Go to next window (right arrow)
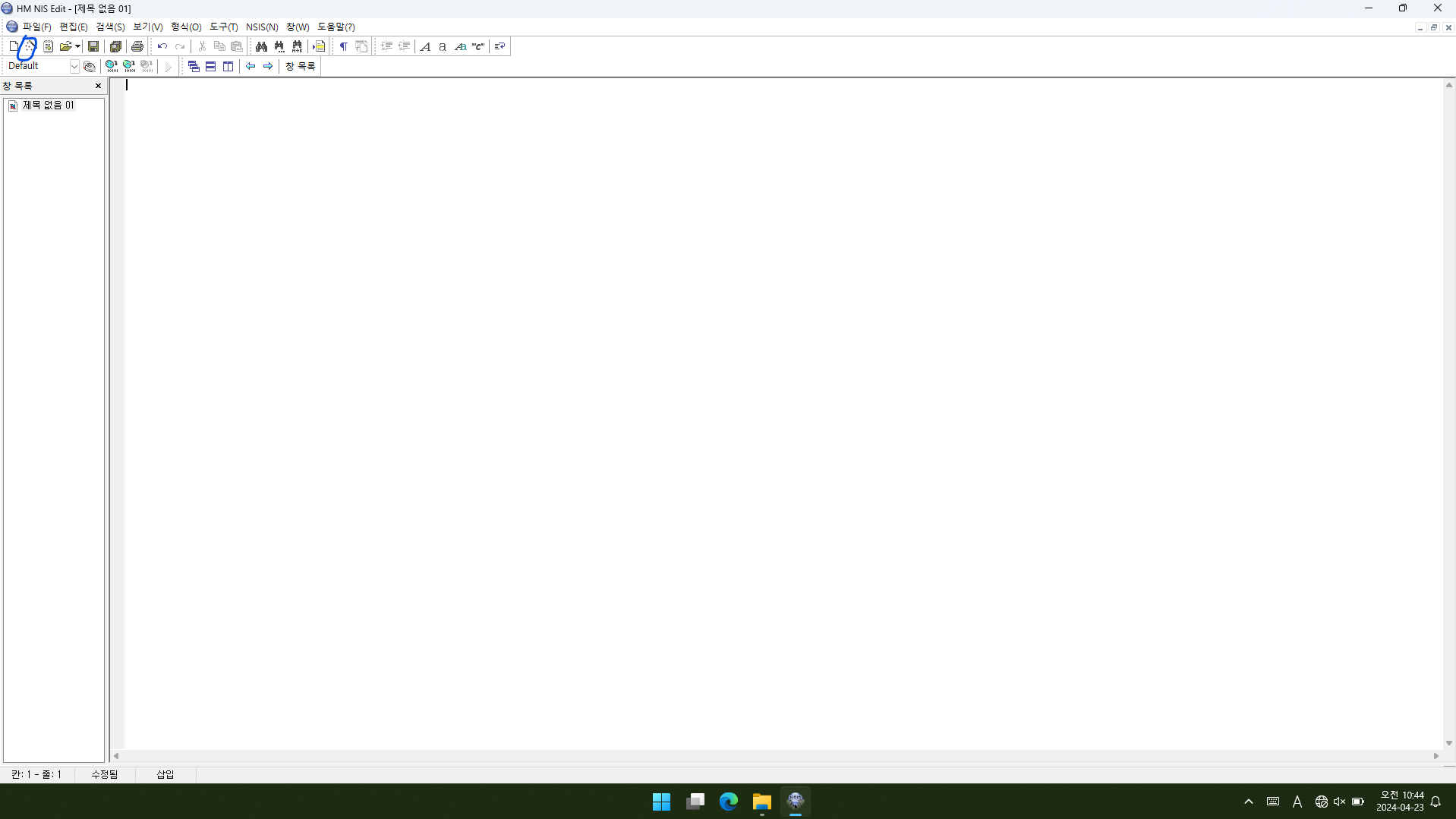Viewport: 1456px width, 819px height. click(268, 66)
